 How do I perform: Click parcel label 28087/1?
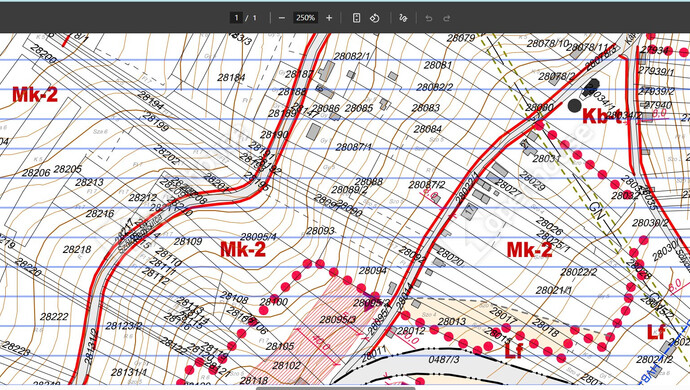[353, 147]
